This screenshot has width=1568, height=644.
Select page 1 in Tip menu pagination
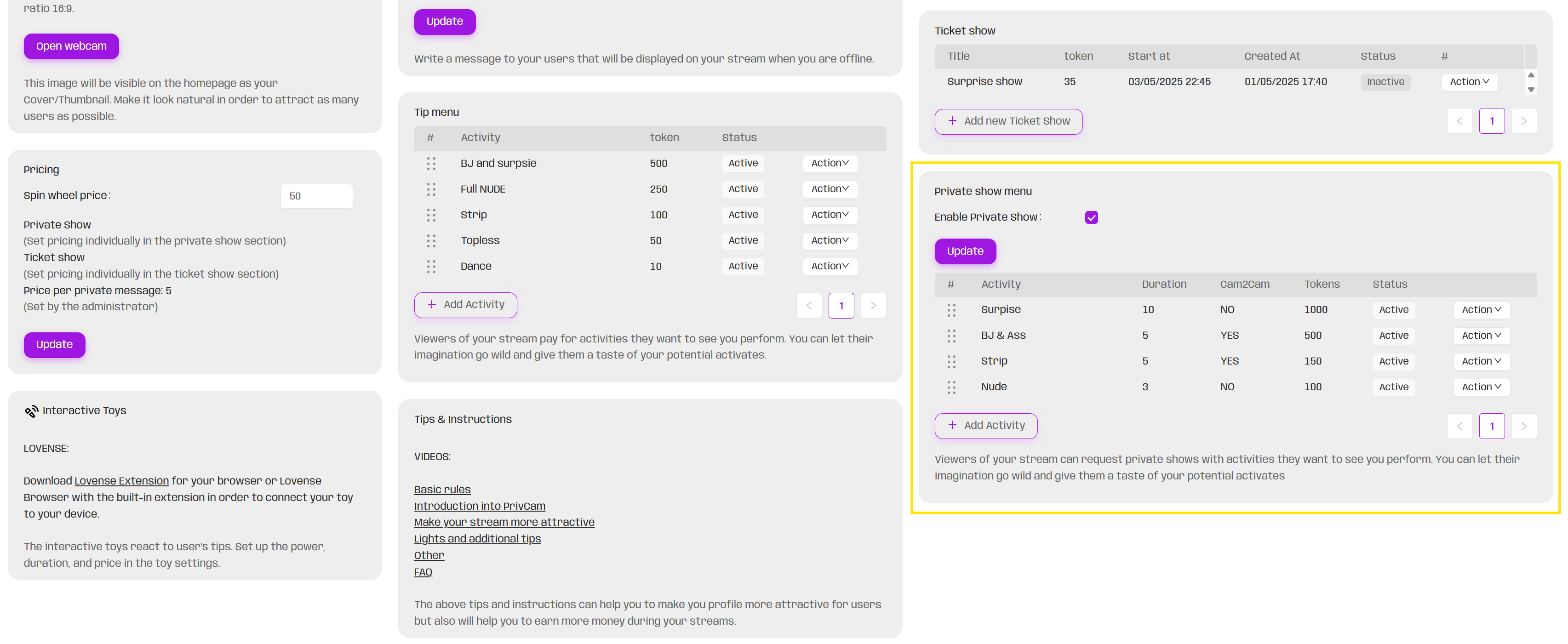(x=841, y=306)
